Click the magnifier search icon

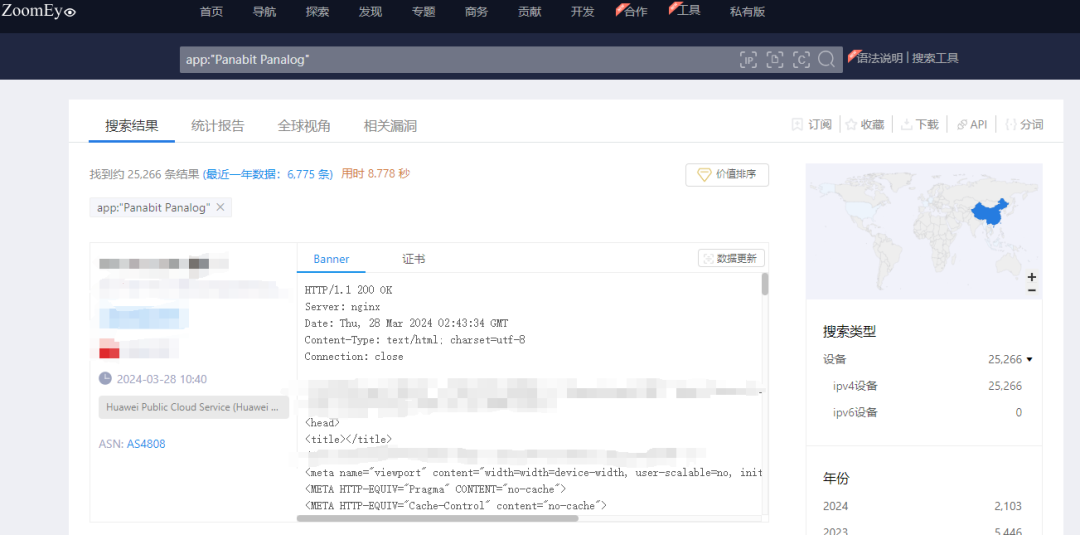click(826, 59)
